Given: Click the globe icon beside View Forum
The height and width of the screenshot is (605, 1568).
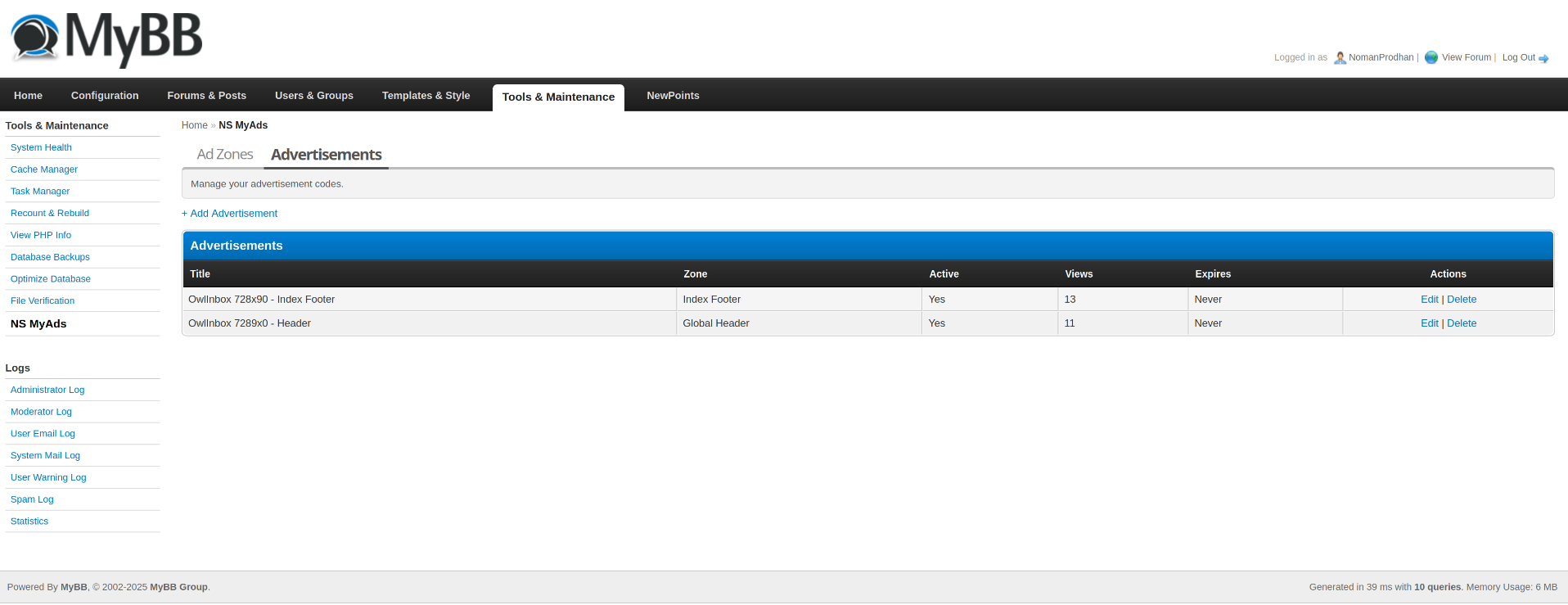Looking at the screenshot, I should point(1431,57).
